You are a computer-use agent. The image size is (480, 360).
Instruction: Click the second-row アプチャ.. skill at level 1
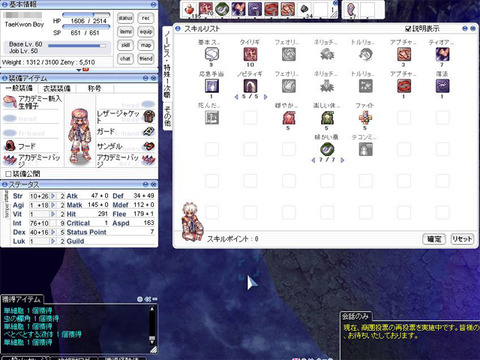click(x=404, y=86)
